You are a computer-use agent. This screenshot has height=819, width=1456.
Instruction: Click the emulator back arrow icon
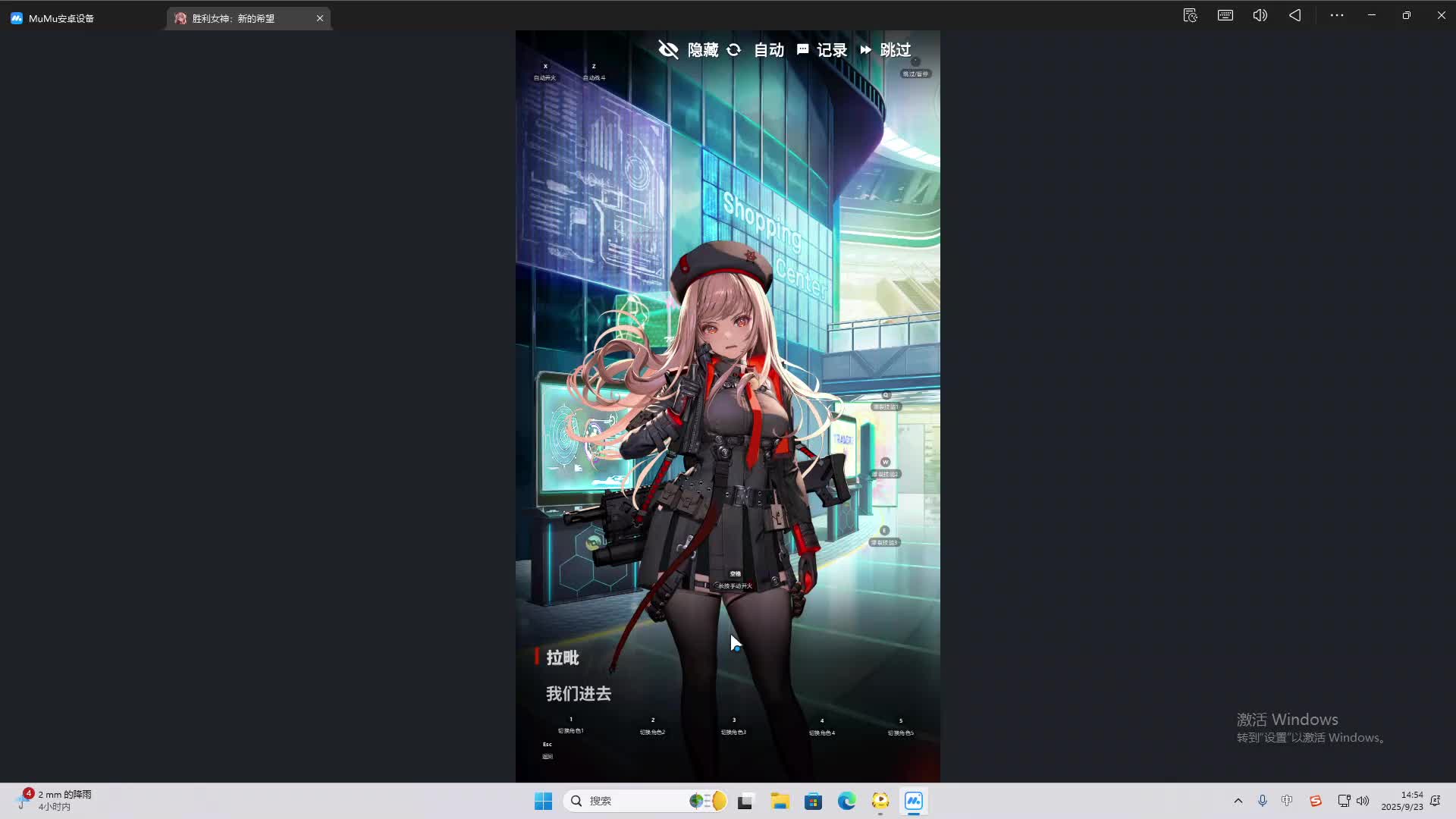click(1294, 15)
